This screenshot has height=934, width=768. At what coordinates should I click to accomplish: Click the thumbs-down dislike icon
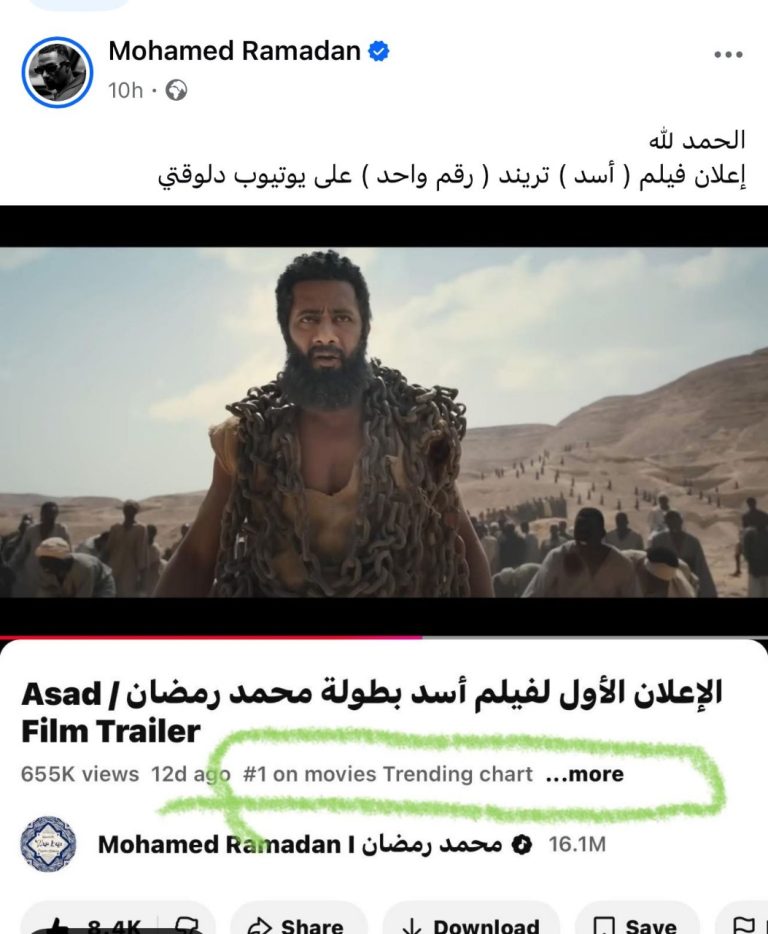(x=186, y=926)
